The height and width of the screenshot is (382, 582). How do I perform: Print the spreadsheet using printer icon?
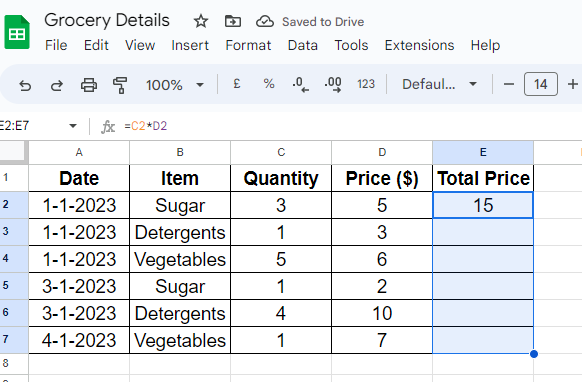pyautogui.click(x=89, y=85)
